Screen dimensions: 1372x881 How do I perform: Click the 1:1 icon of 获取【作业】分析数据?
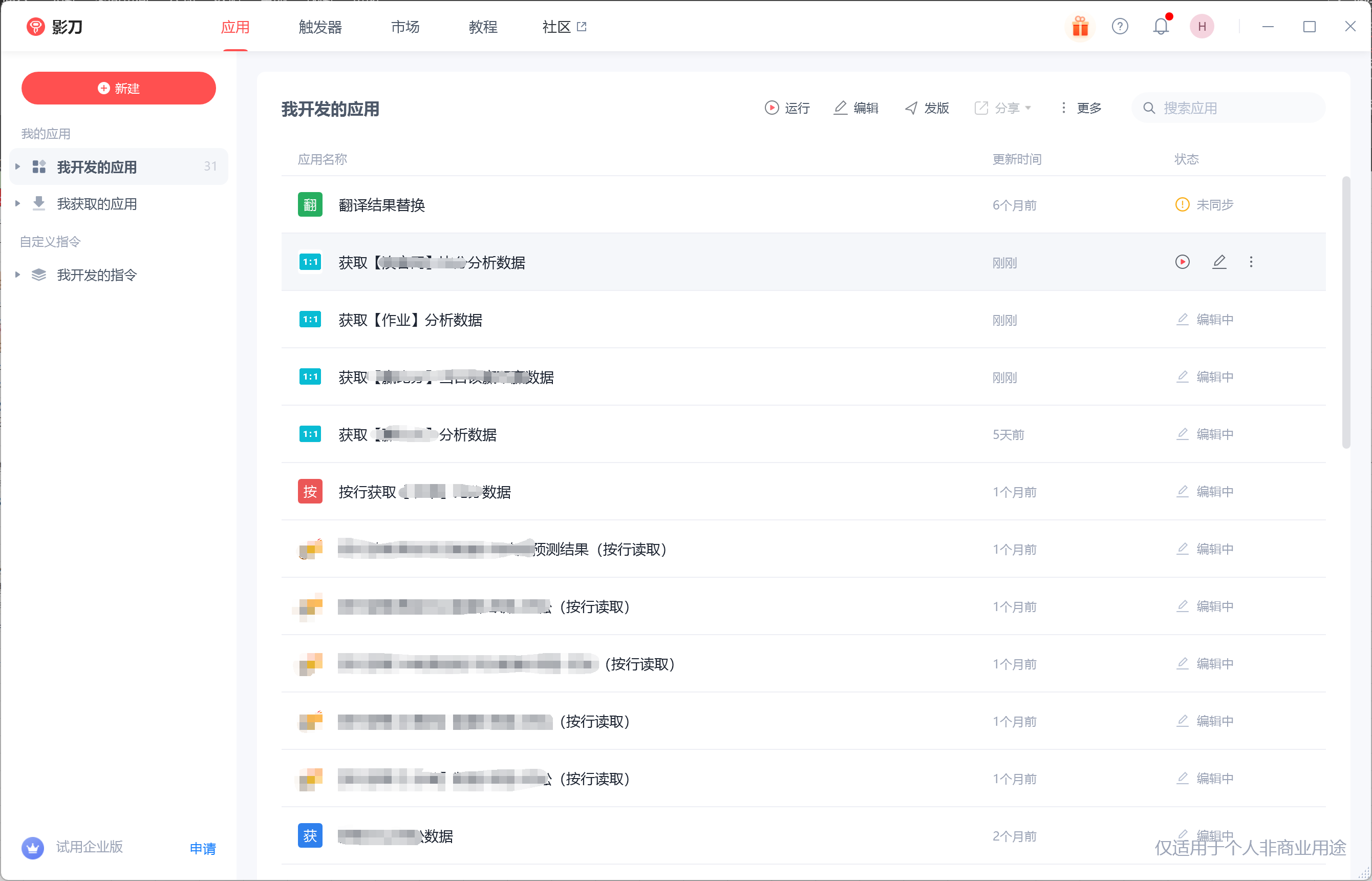[310, 319]
